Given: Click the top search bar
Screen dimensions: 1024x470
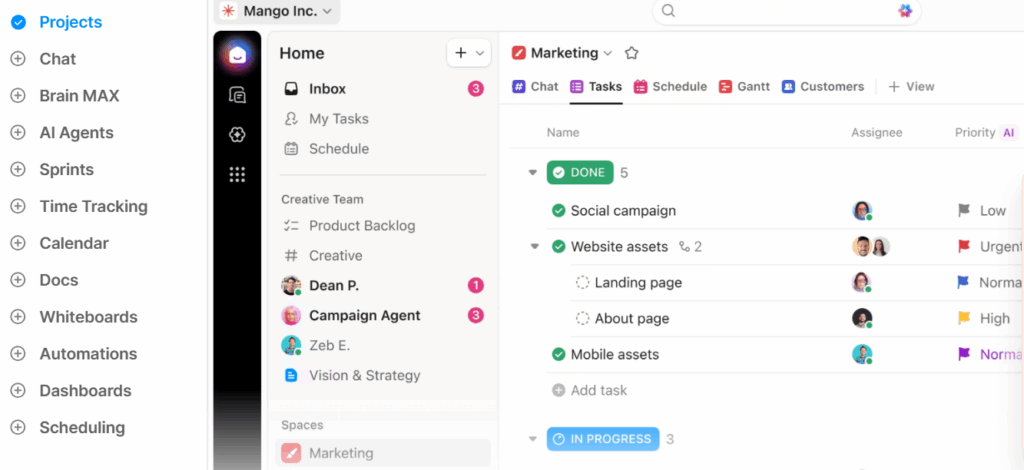Looking at the screenshot, I should pos(786,11).
